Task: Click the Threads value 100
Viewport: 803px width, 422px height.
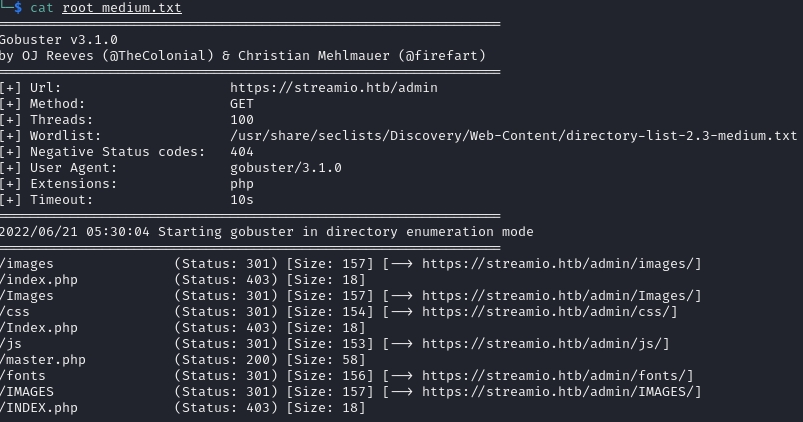Action: click(x=241, y=119)
